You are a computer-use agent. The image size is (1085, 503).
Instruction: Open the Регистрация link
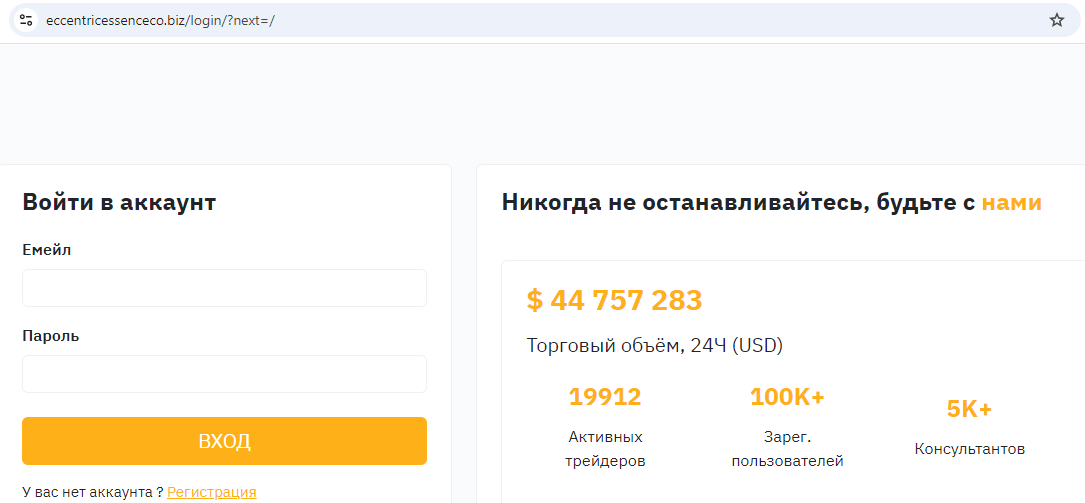pyautogui.click(x=212, y=492)
